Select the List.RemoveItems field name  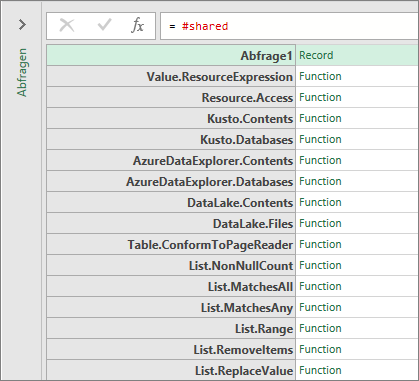pos(243,350)
